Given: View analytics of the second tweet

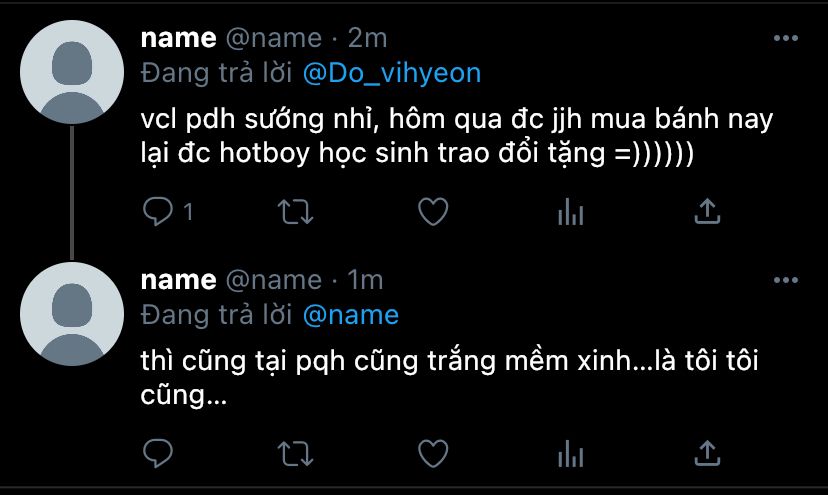Looking at the screenshot, I should [x=570, y=453].
